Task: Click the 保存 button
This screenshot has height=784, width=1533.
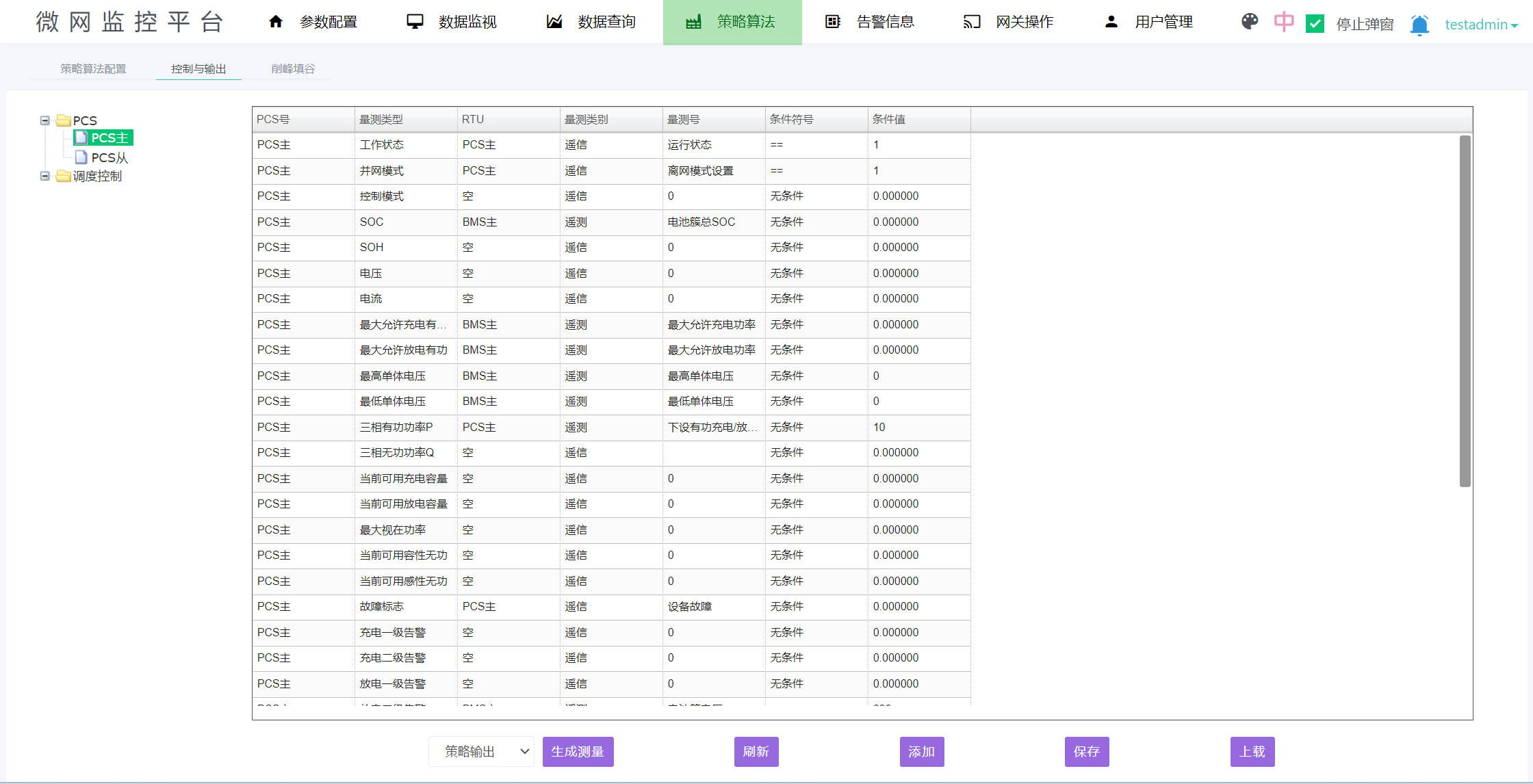Action: pos(1086,751)
